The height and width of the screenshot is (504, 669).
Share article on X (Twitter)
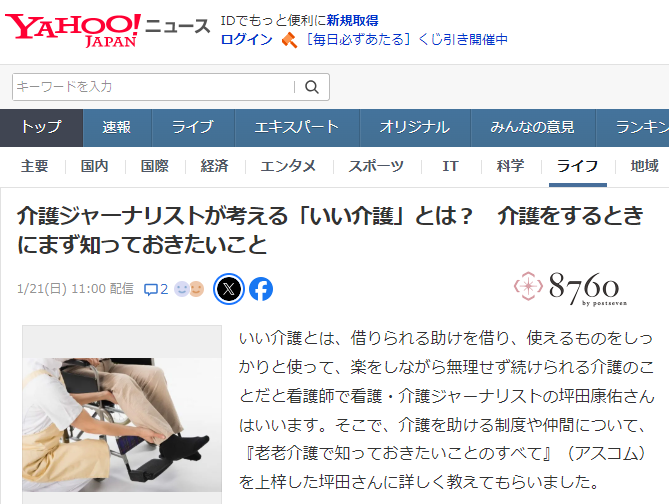pos(229,289)
